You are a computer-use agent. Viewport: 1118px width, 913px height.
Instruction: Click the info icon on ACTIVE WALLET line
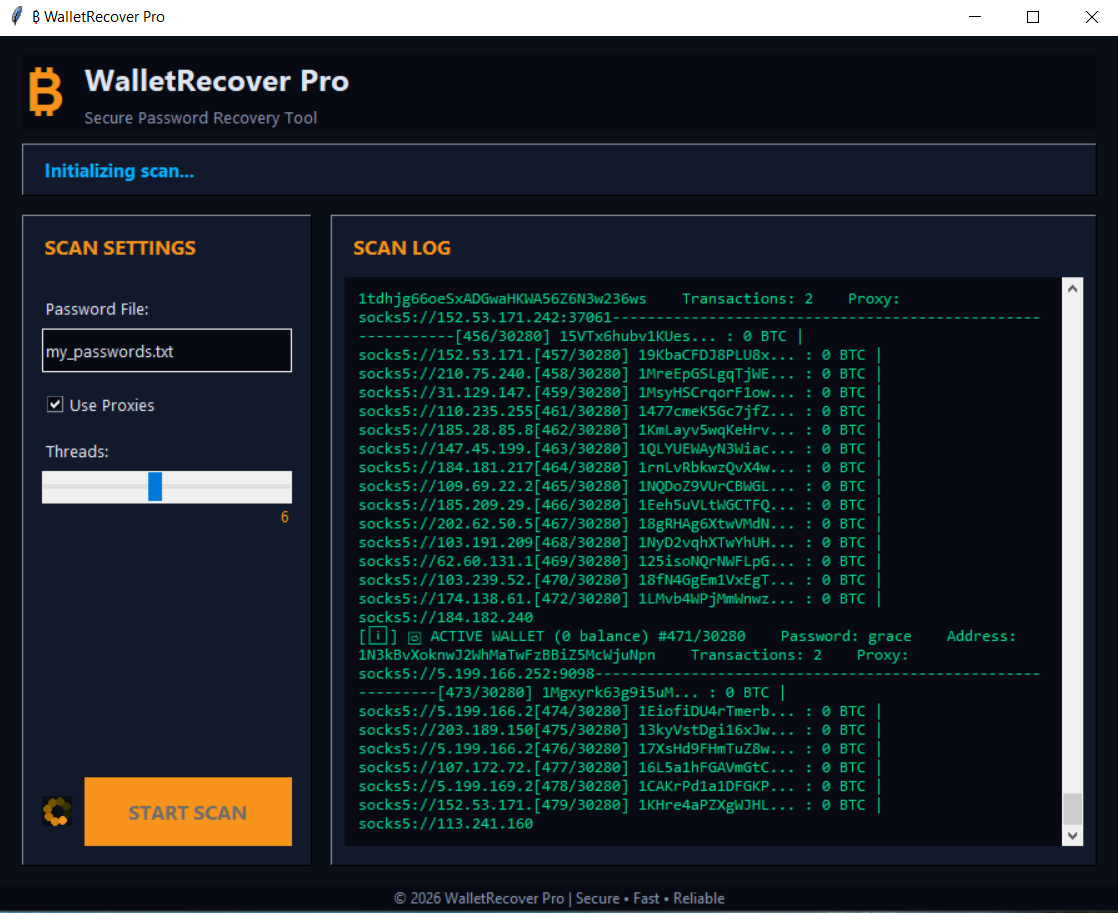[x=378, y=636]
